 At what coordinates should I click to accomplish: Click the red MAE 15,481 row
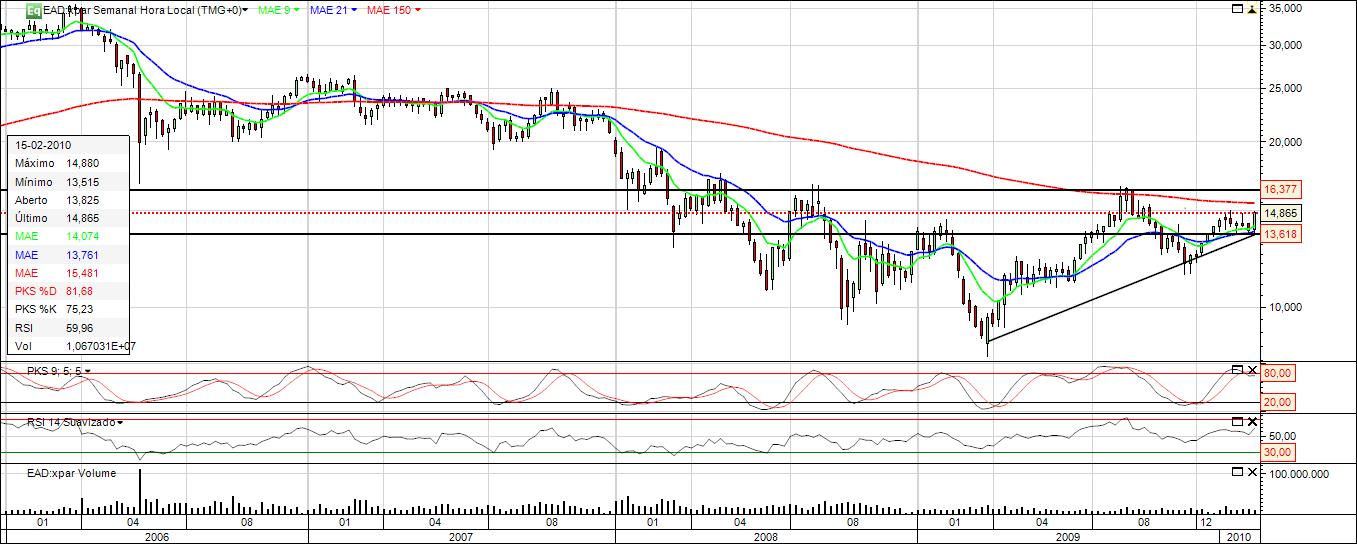[x=68, y=273]
